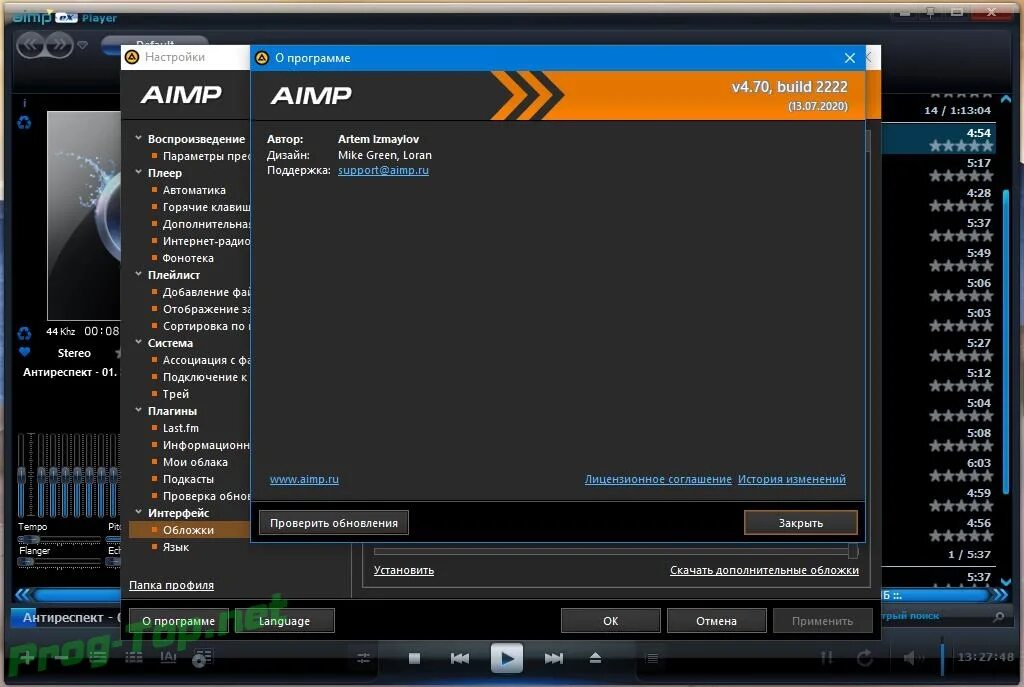Open the small dropdown arrow beside the top arrows
The height and width of the screenshot is (687, 1024).
[x=82, y=45]
